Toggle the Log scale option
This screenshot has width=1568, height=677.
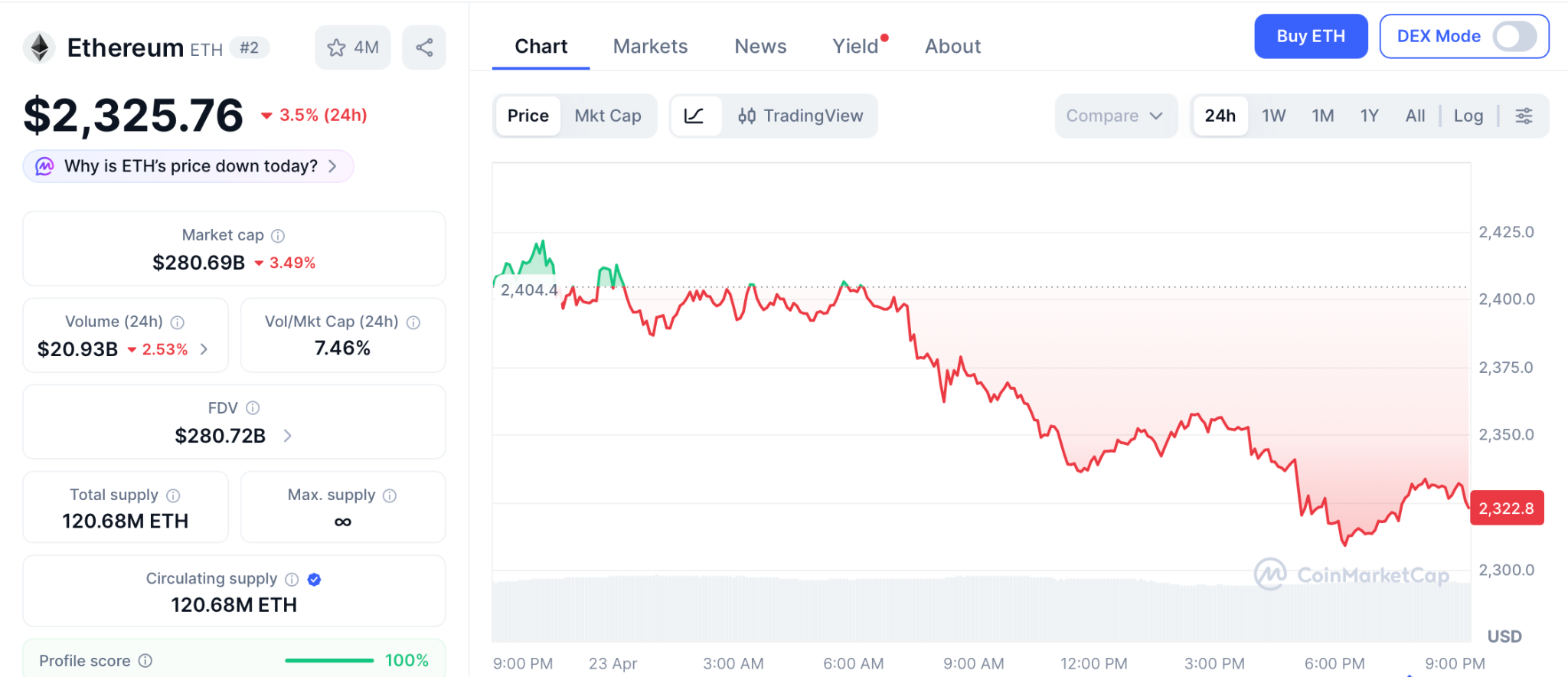pyautogui.click(x=1468, y=116)
